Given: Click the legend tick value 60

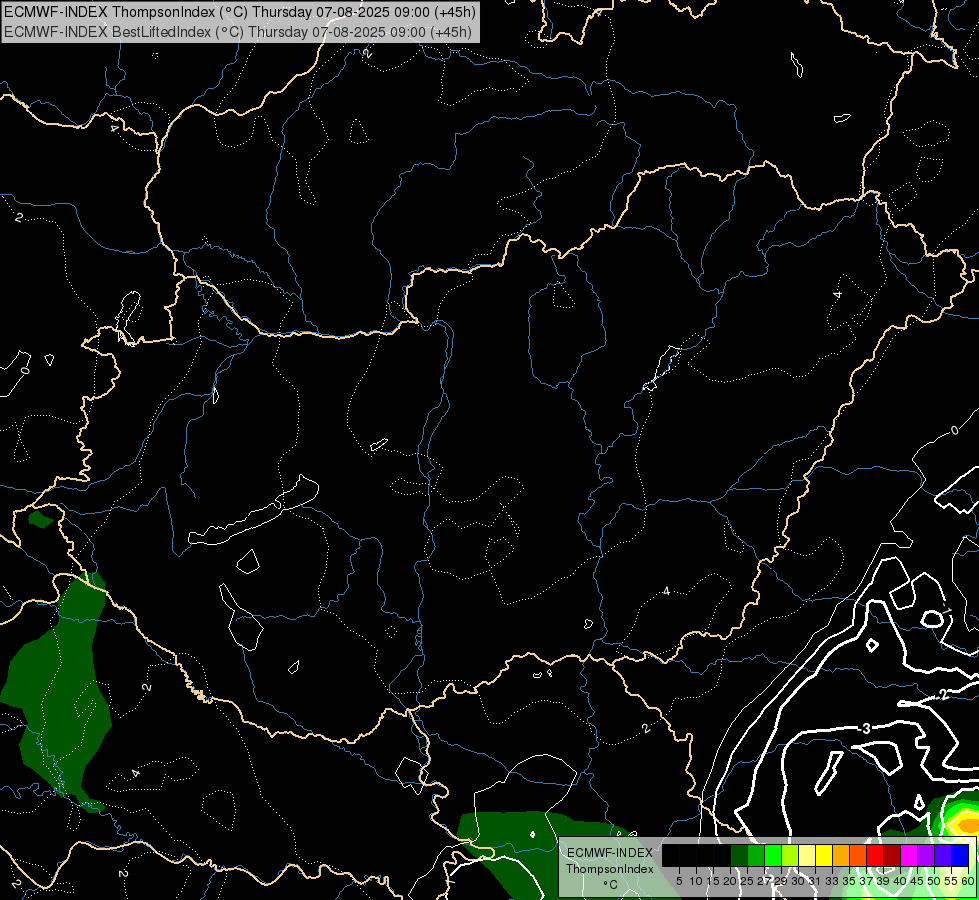Looking at the screenshot, I should (968, 881).
